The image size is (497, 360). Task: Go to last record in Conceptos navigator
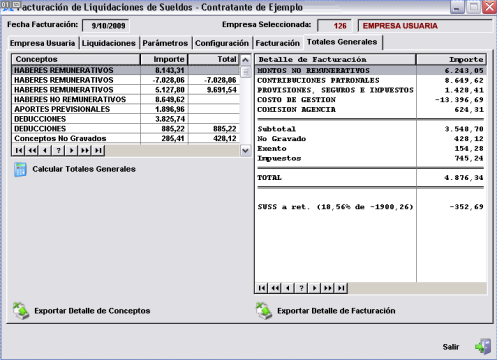point(98,150)
